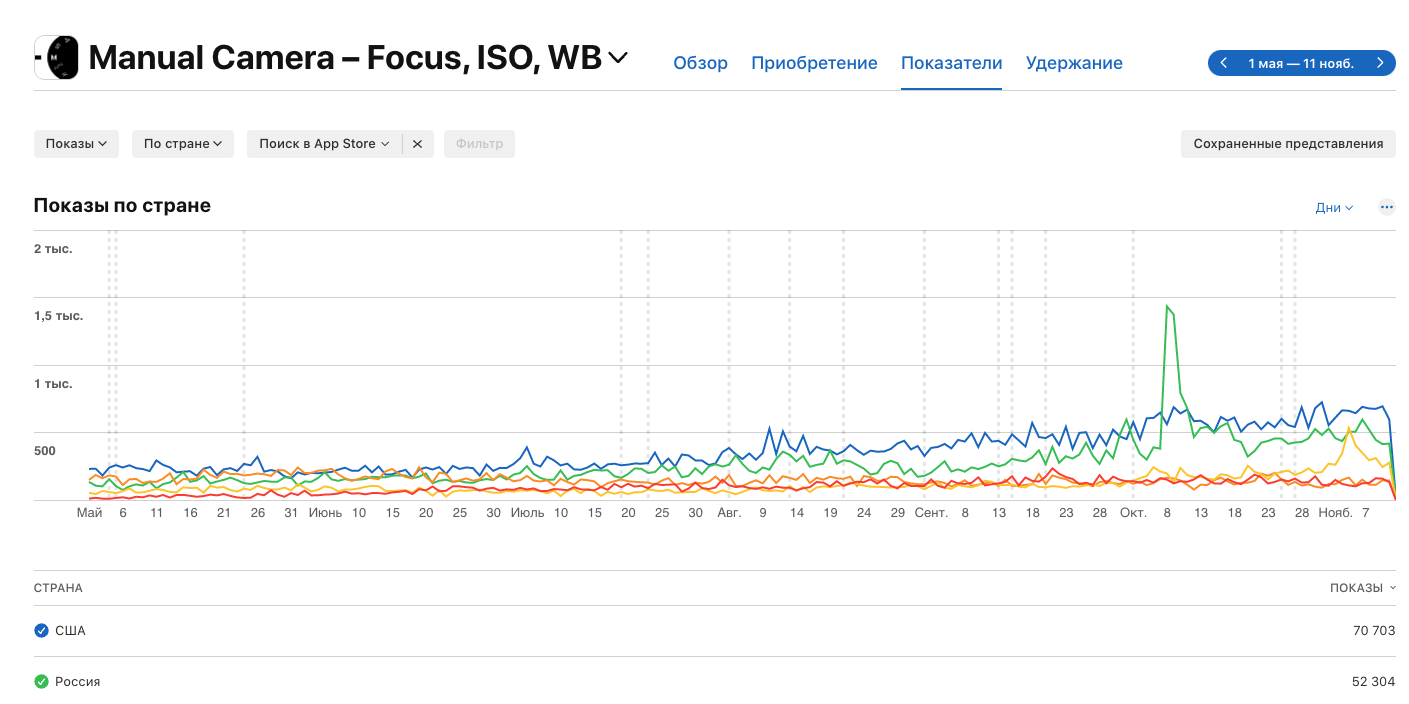
Task: Open Сохраненные представления
Action: pos(1288,144)
